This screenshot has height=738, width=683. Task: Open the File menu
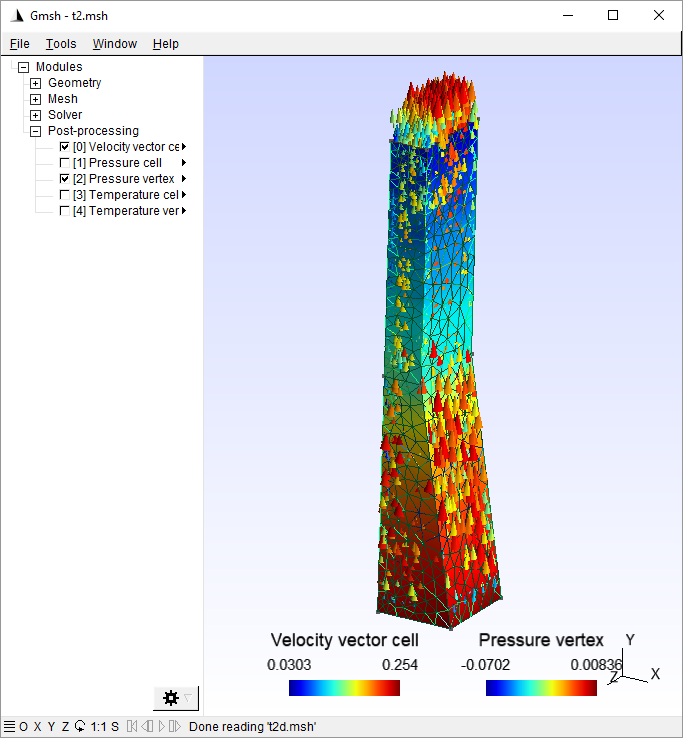[x=20, y=44]
